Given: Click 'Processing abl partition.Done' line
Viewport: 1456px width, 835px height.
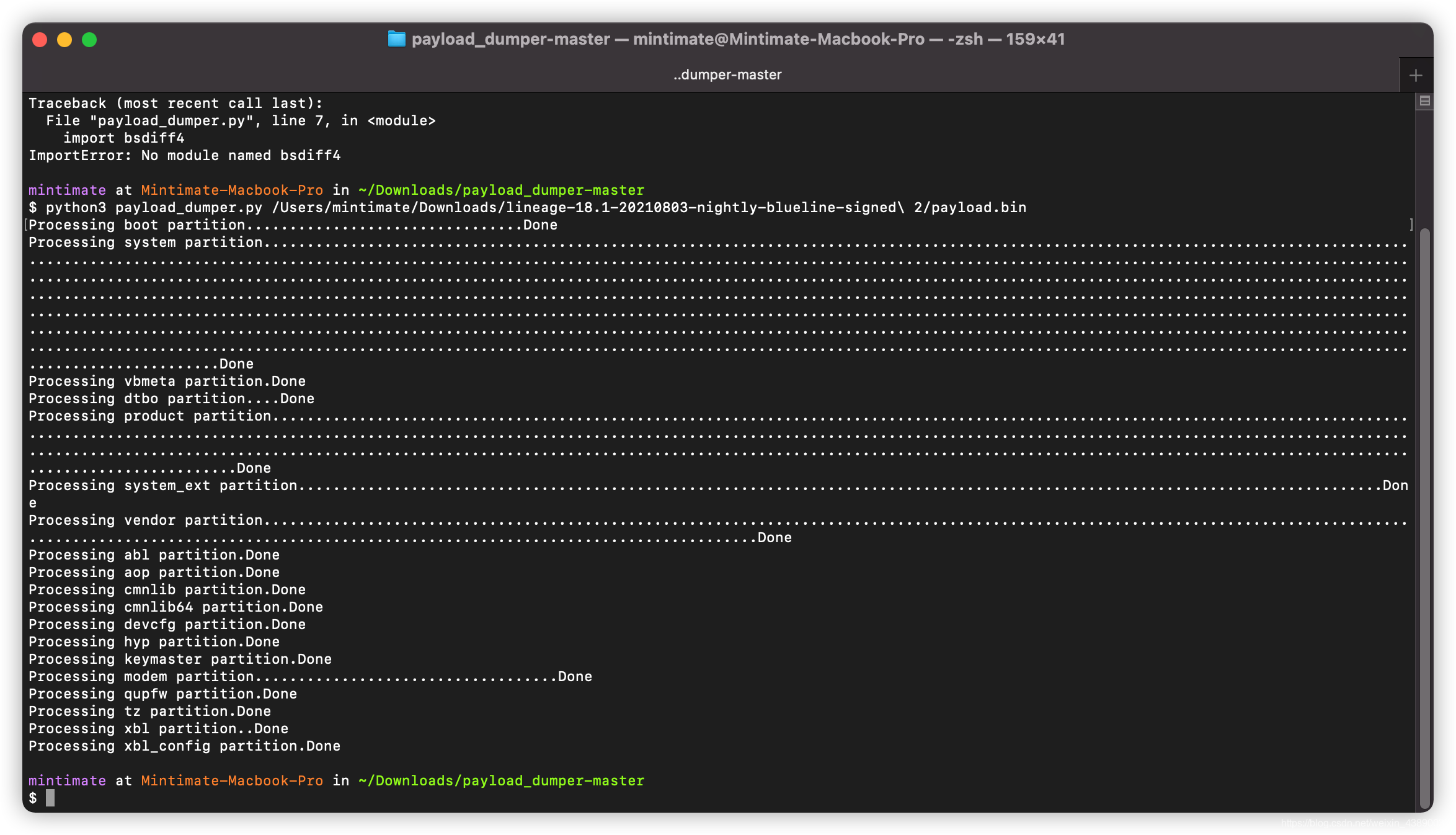Looking at the screenshot, I should [x=154, y=555].
